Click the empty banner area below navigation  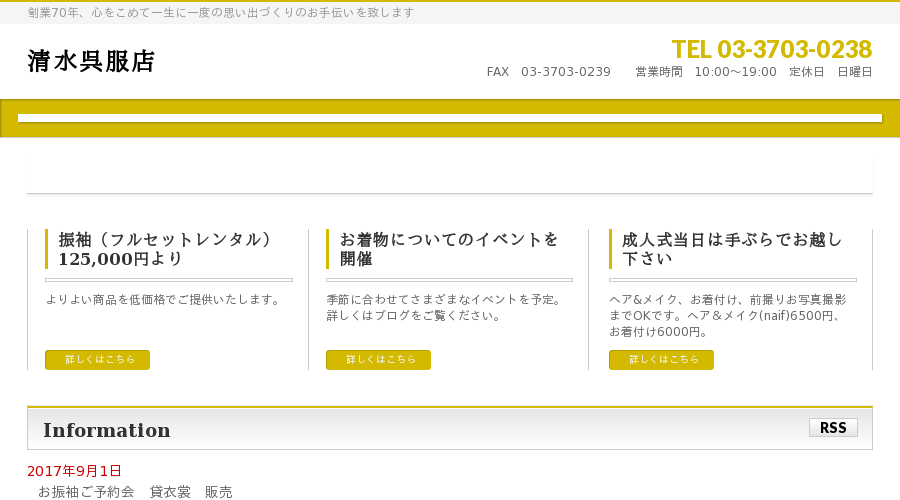point(450,177)
